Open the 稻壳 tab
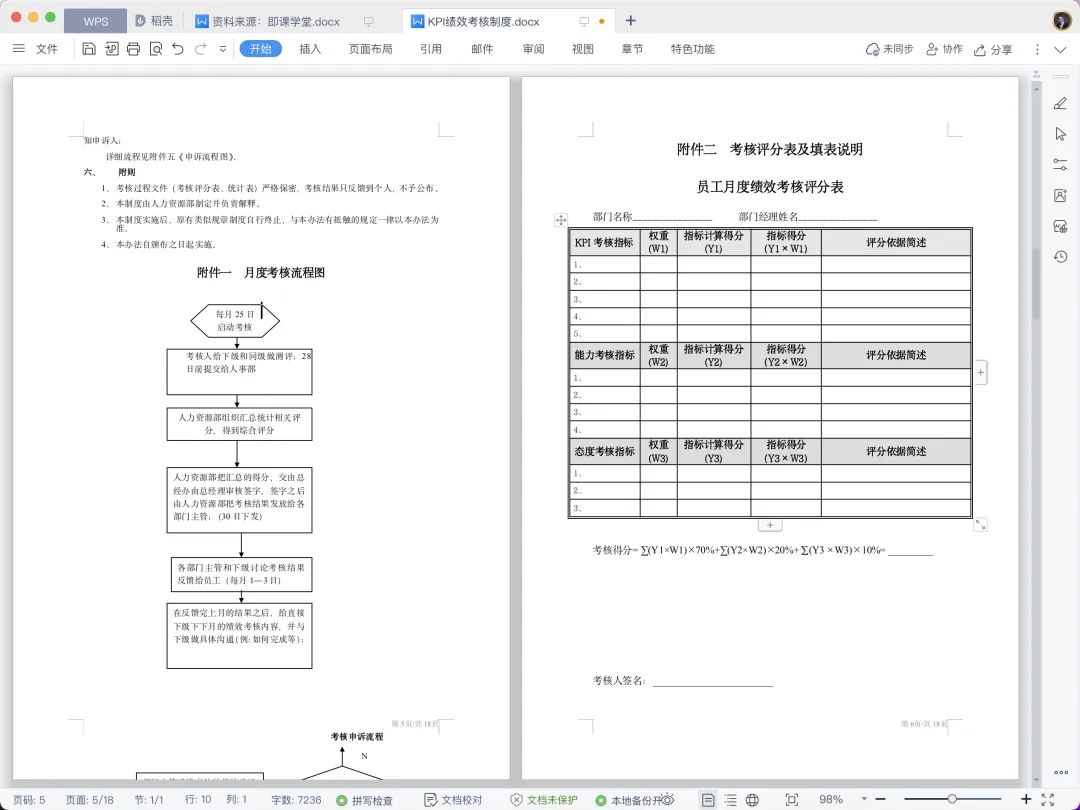 (154, 21)
